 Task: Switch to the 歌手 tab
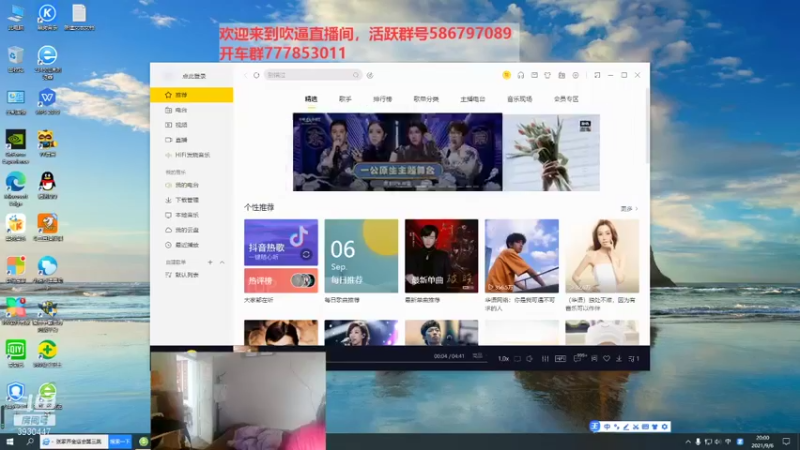345,99
